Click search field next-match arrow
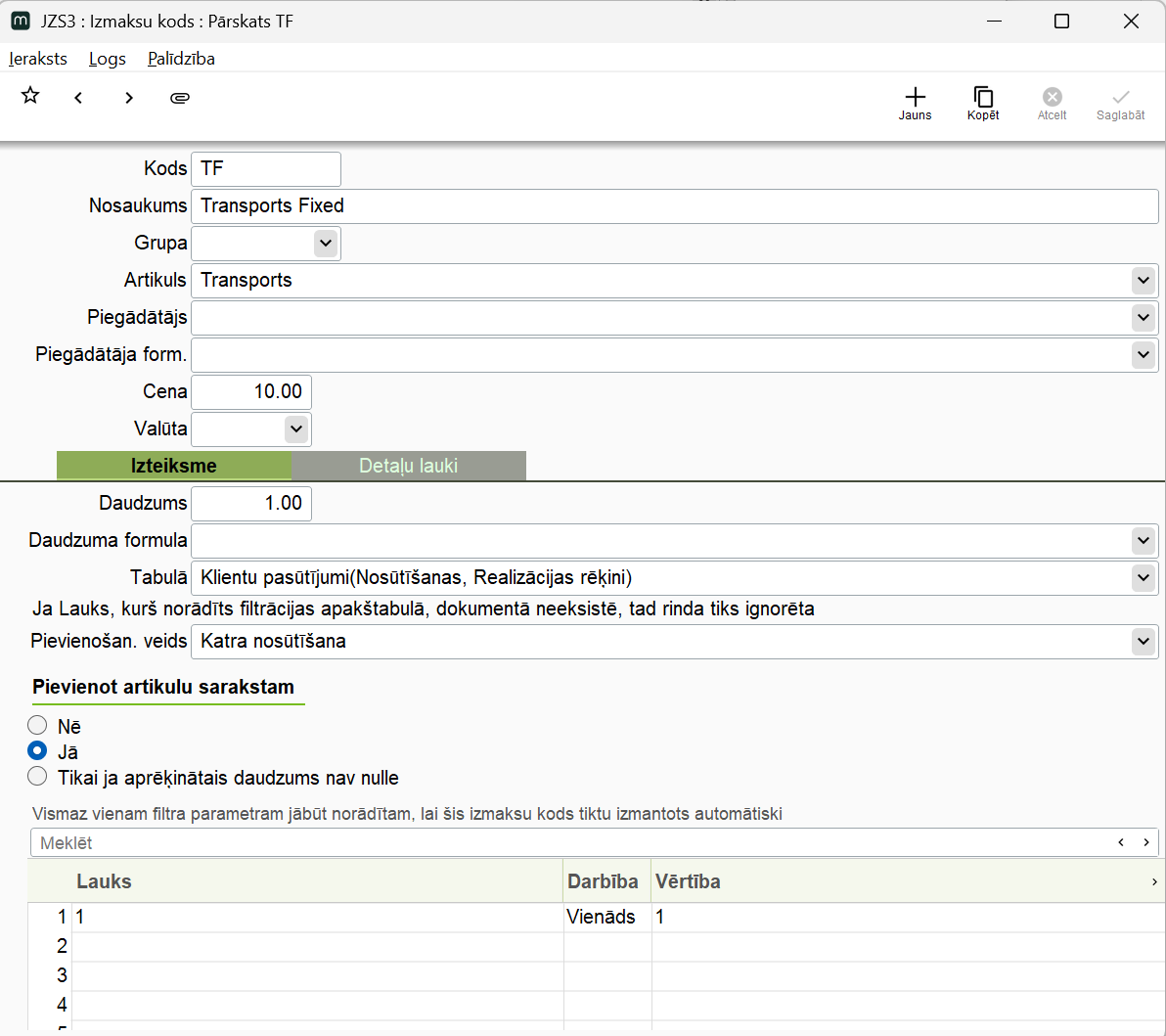1166x1036 pixels. click(1146, 842)
